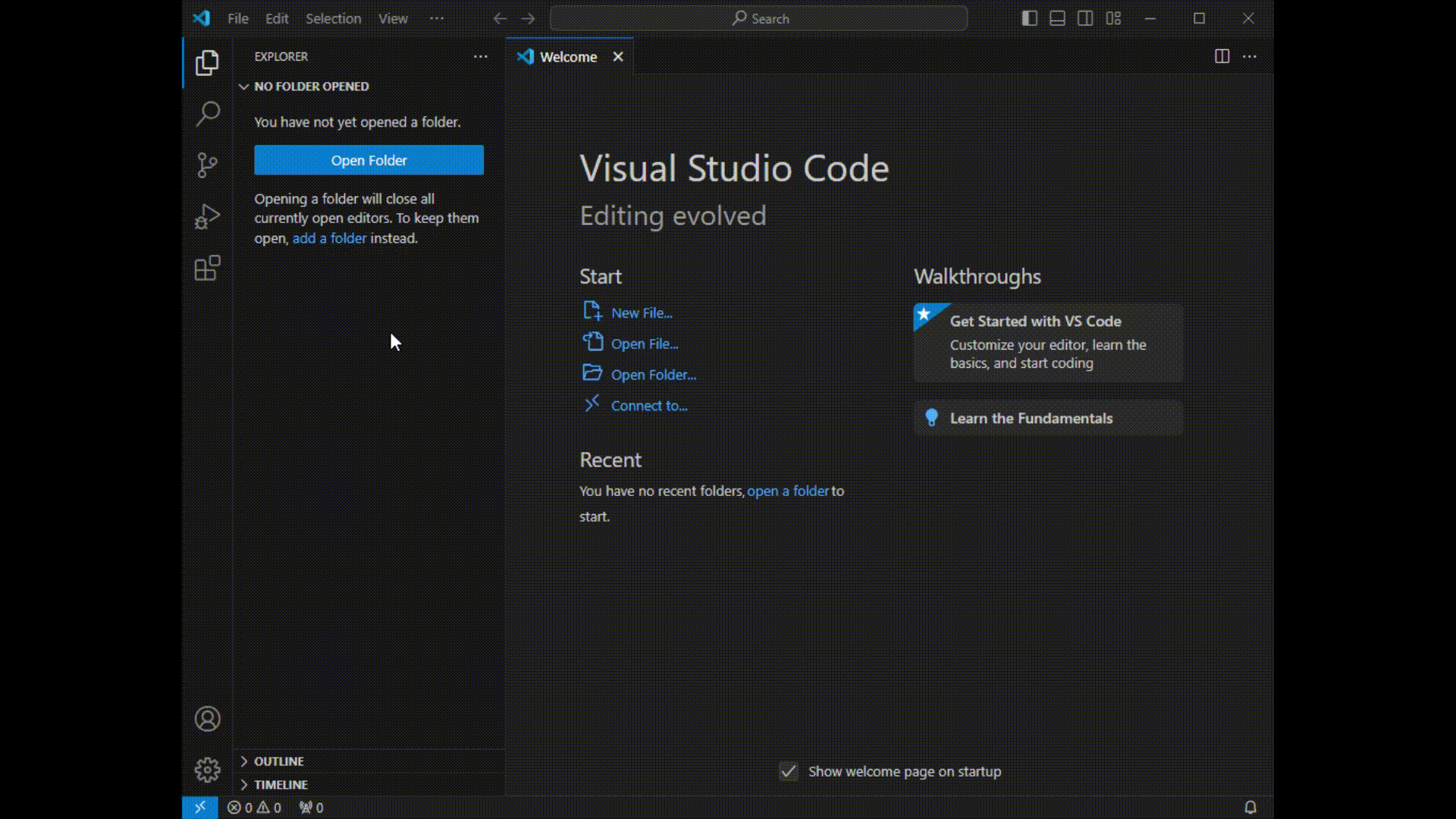This screenshot has width=1456, height=819.
Task: Close the Welcome tab
Action: click(618, 57)
